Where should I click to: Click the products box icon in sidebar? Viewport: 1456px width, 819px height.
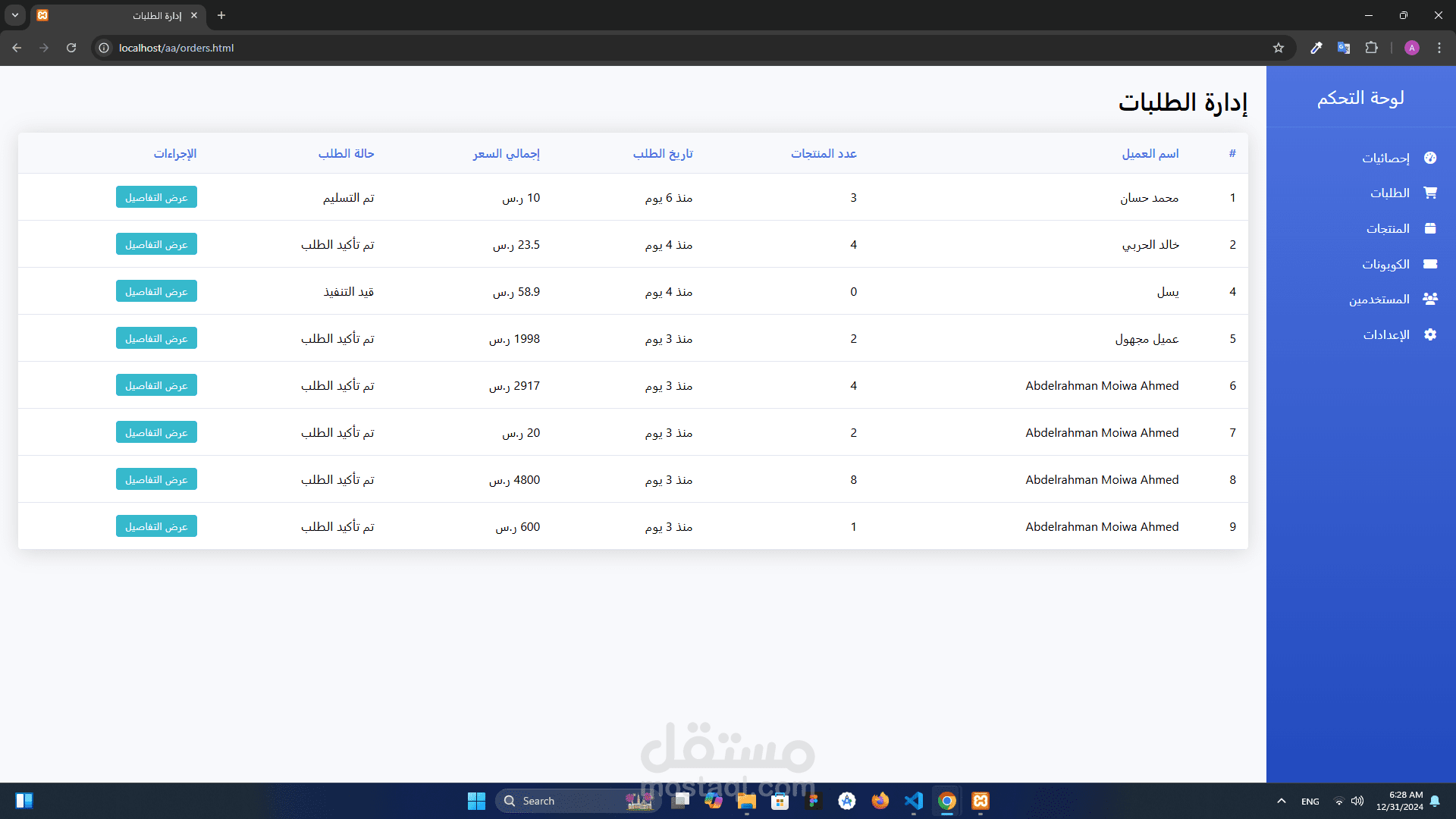1430,228
